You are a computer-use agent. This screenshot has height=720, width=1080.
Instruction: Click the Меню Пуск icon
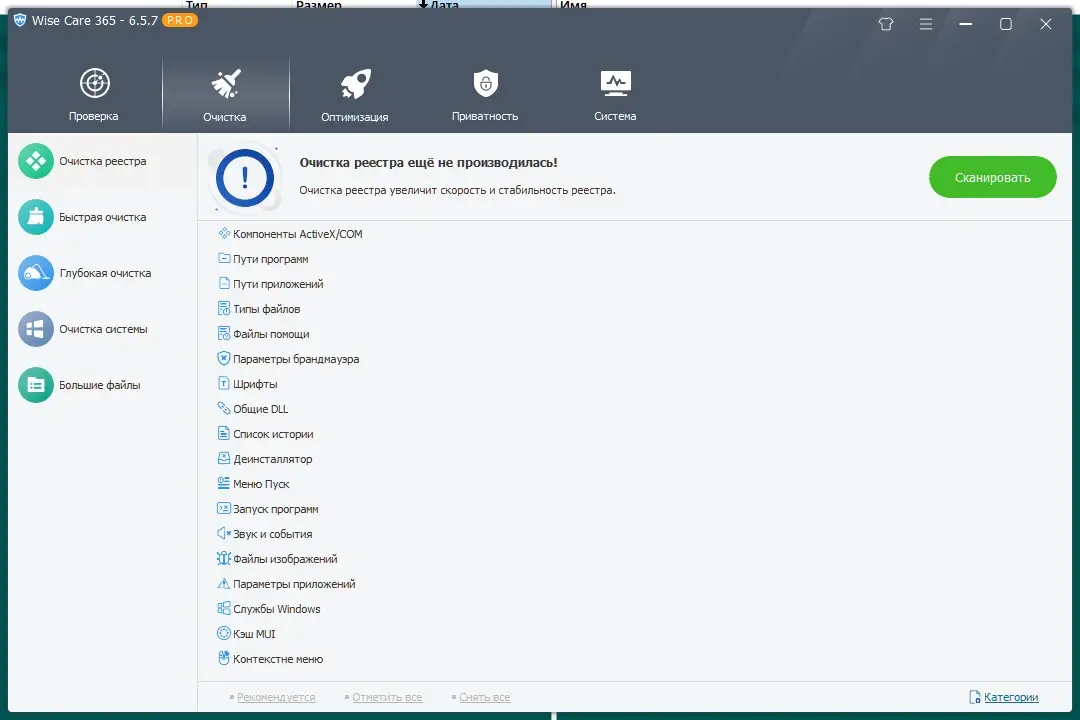pyautogui.click(x=224, y=483)
